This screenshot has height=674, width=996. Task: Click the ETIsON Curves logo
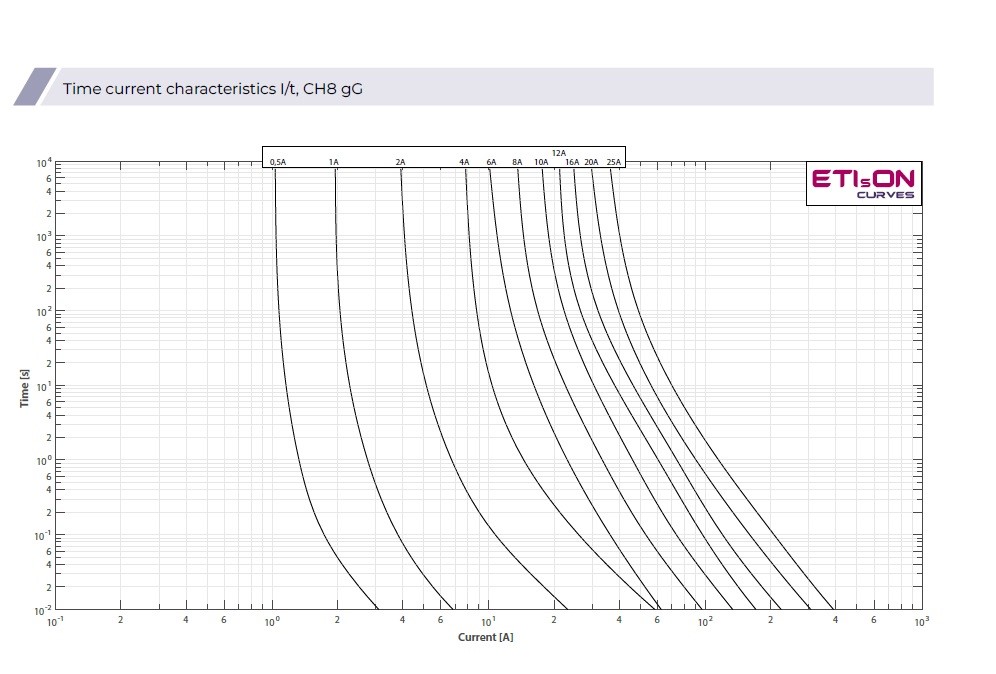click(863, 183)
